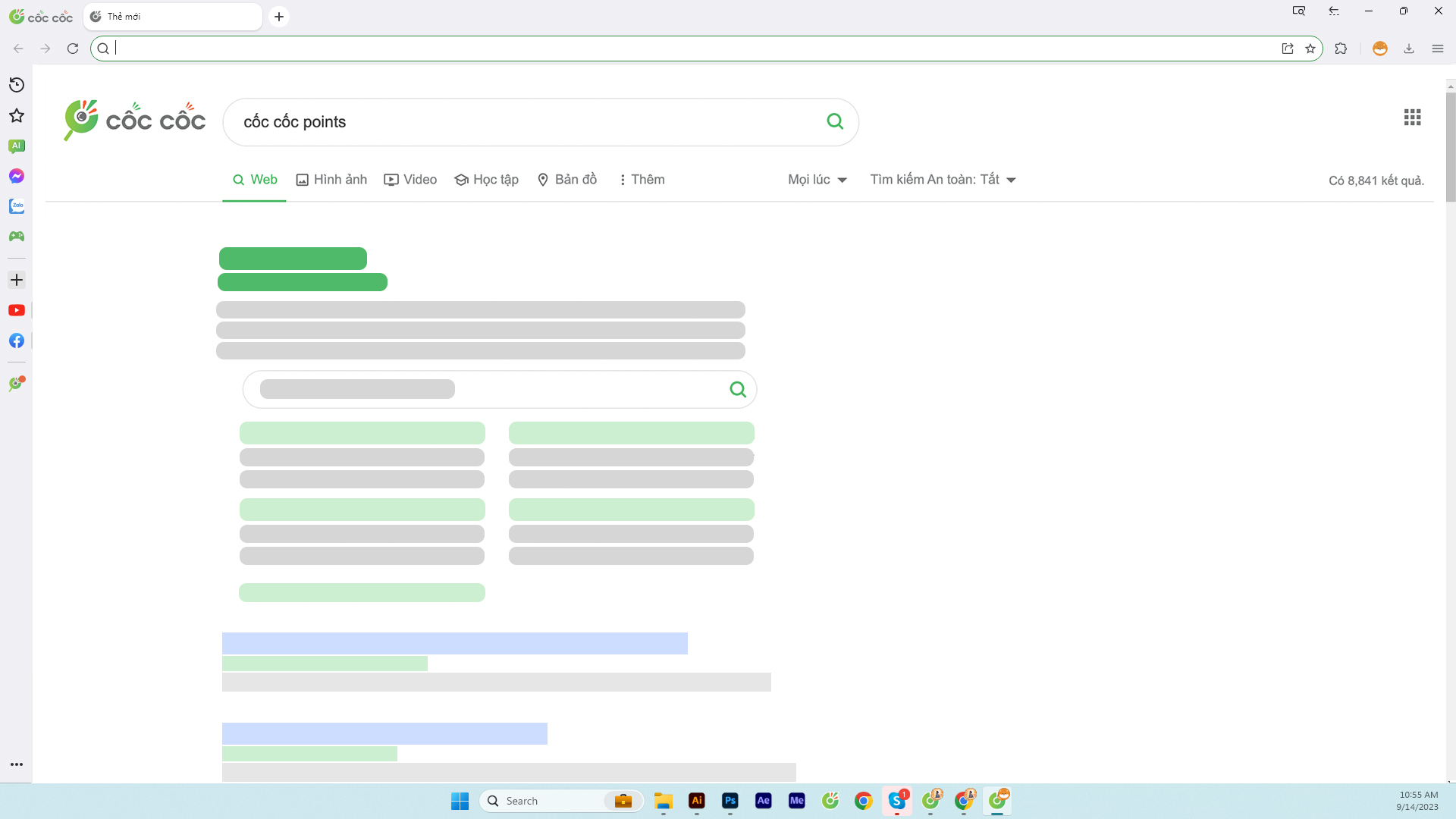1456x819 pixels.
Task: Expand the Thêm more options menu
Action: click(642, 180)
